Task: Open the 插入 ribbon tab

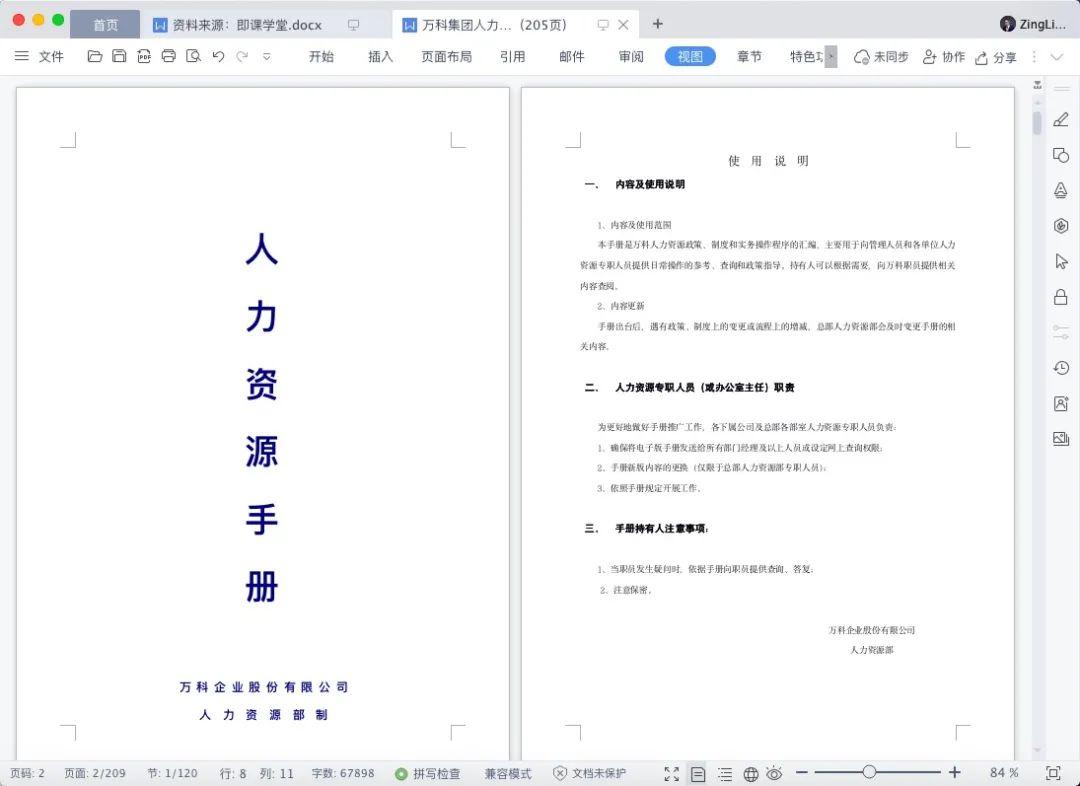Action: pos(380,56)
